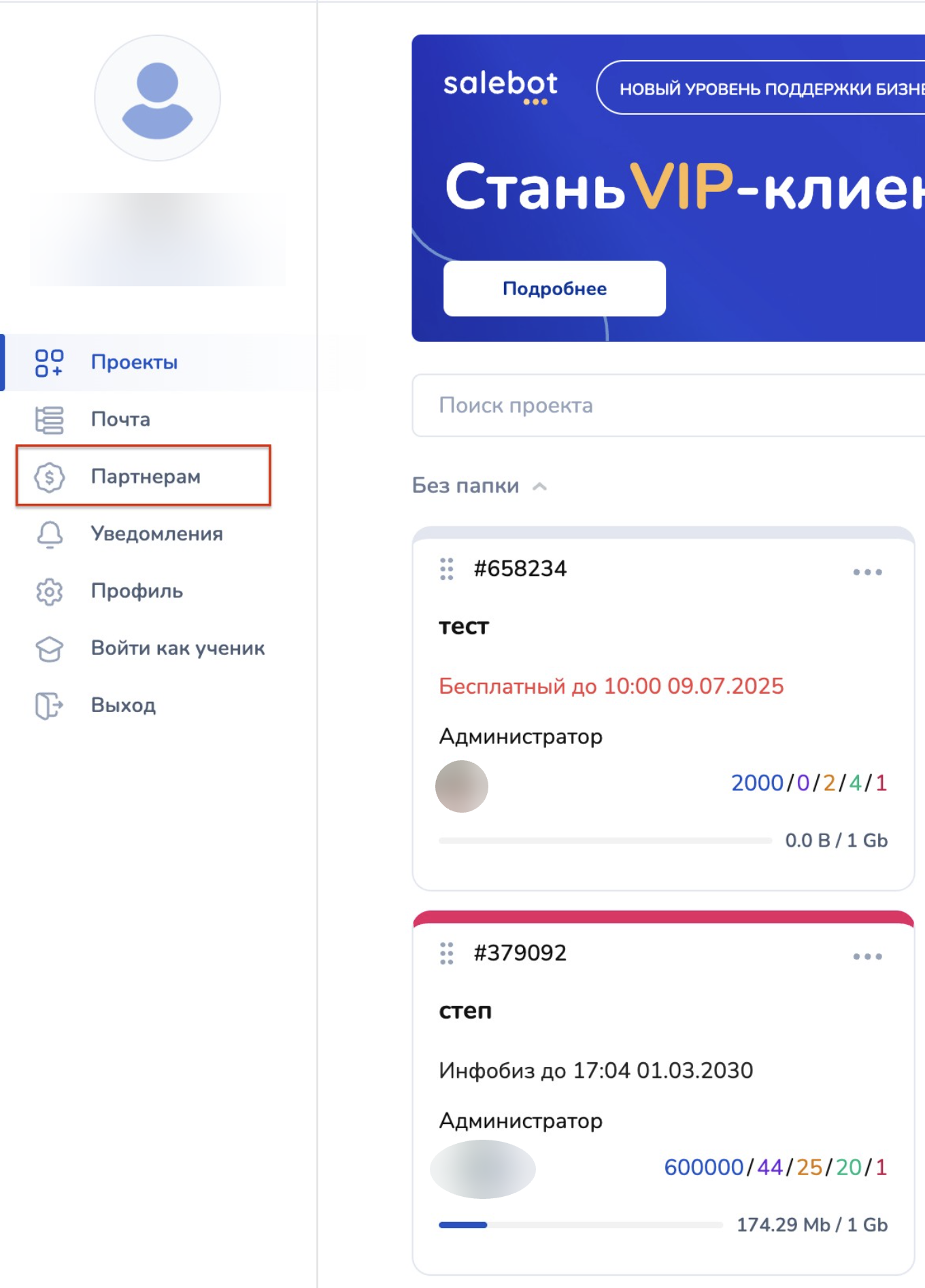
Task: Click the Projects grid icon in sidebar
Action: click(49, 362)
